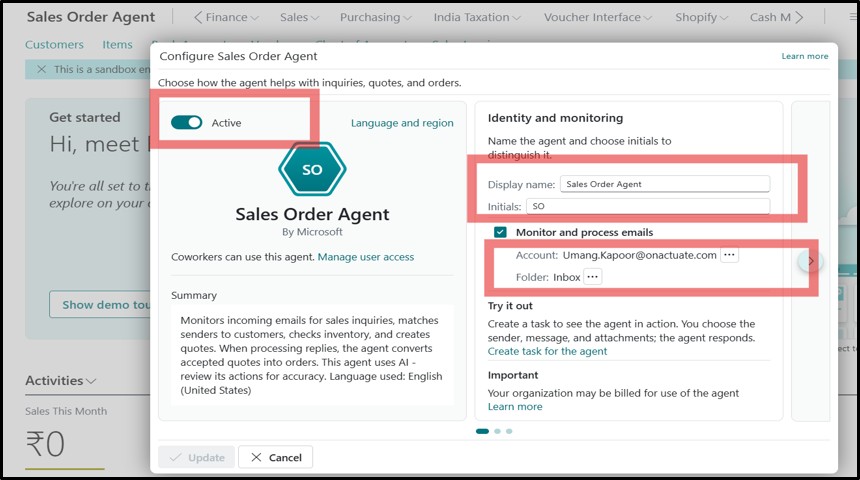The height and width of the screenshot is (480, 860).
Task: Click the Update button
Action: click(x=196, y=457)
